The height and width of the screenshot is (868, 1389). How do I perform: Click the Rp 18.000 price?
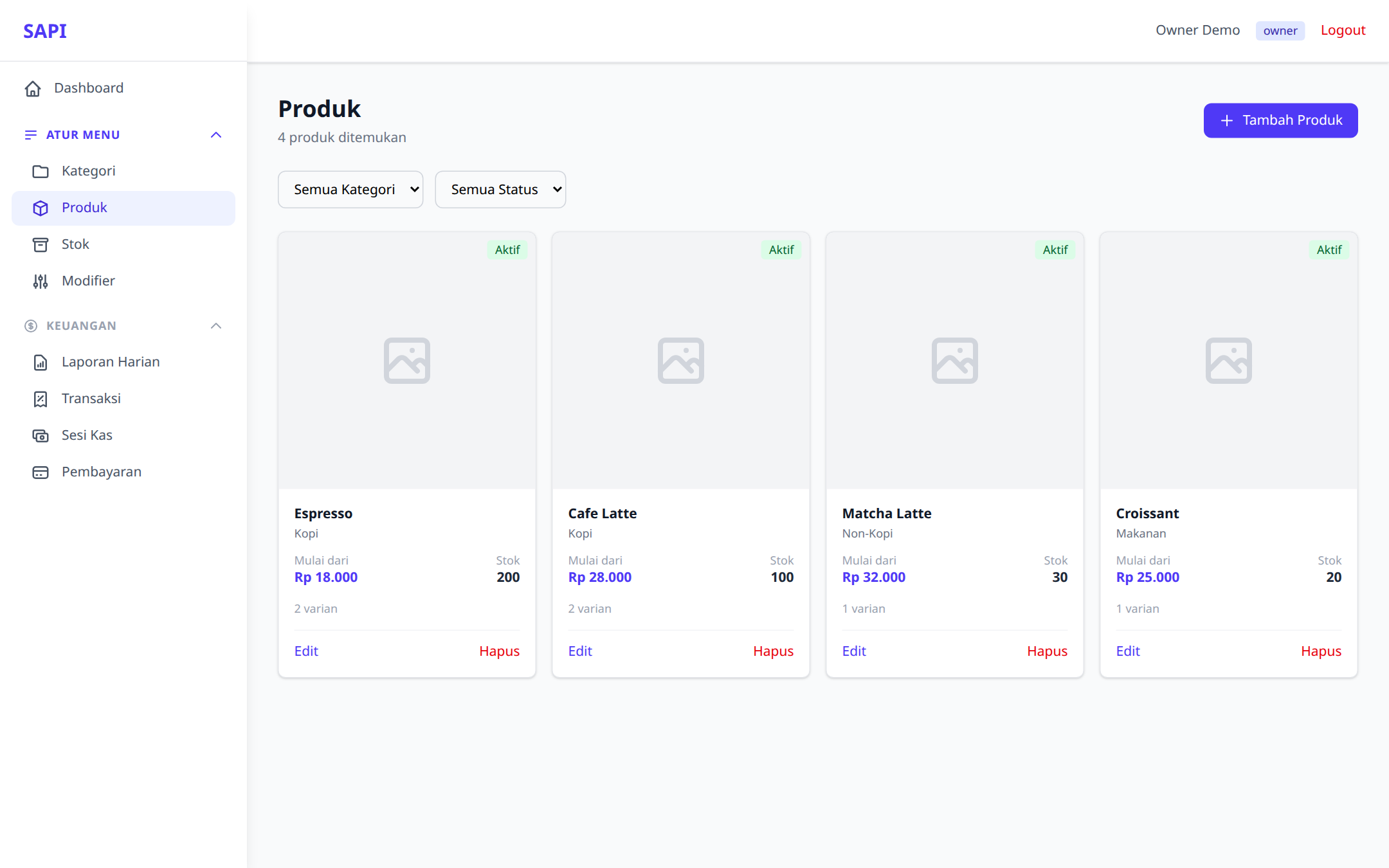[326, 577]
